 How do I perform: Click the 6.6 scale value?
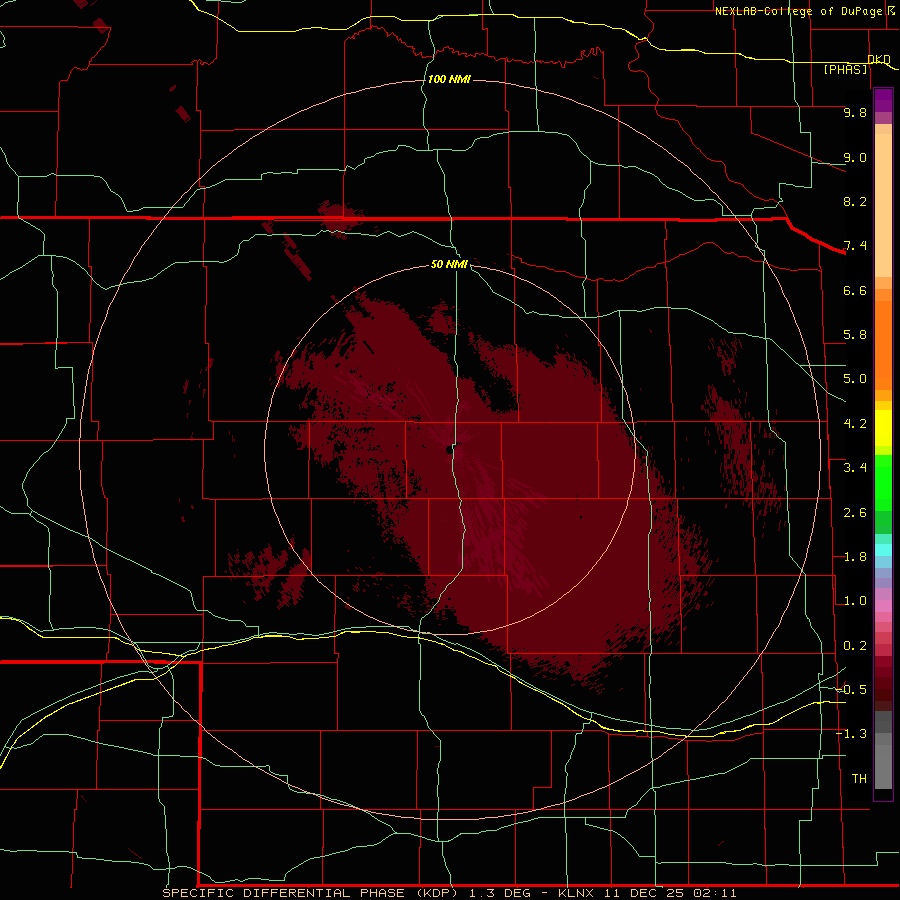[x=855, y=290]
